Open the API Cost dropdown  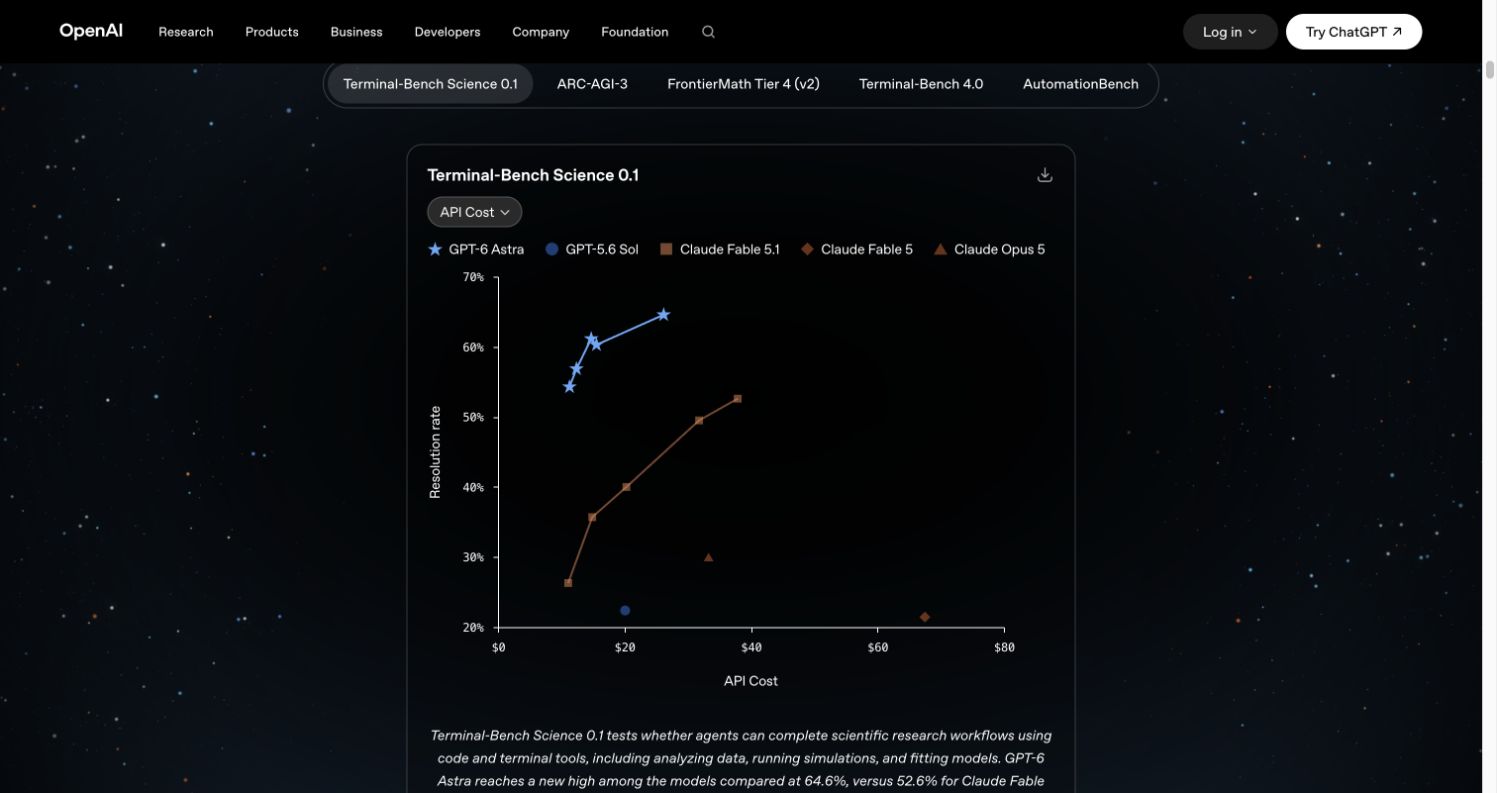click(475, 212)
